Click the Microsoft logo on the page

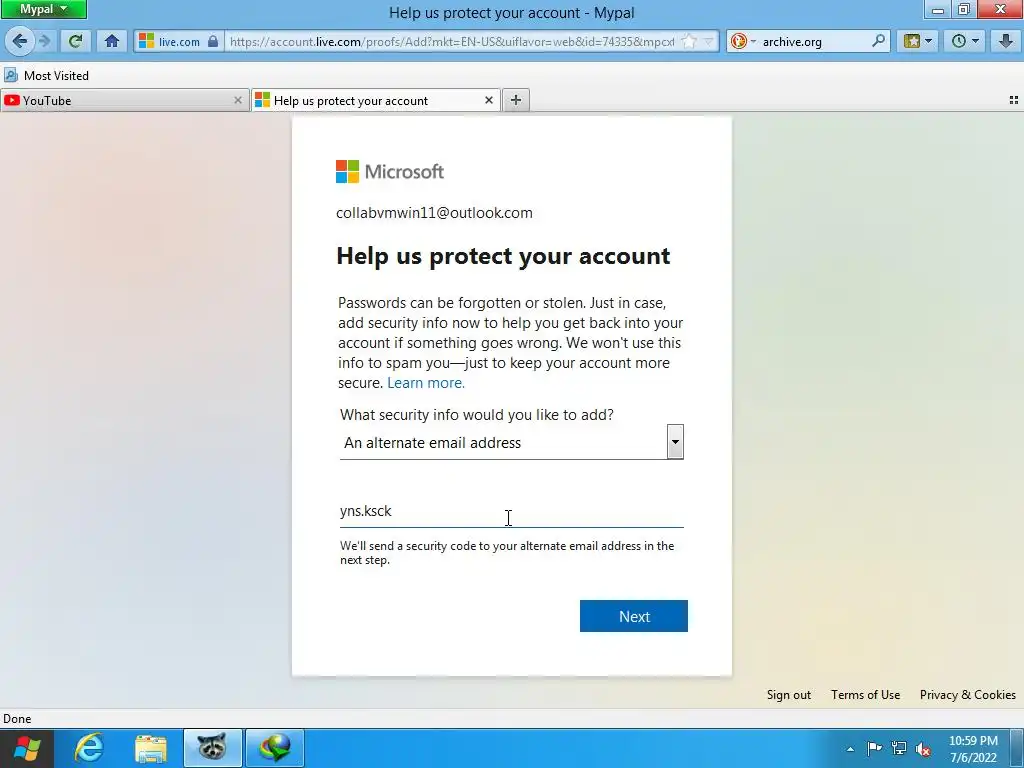390,172
